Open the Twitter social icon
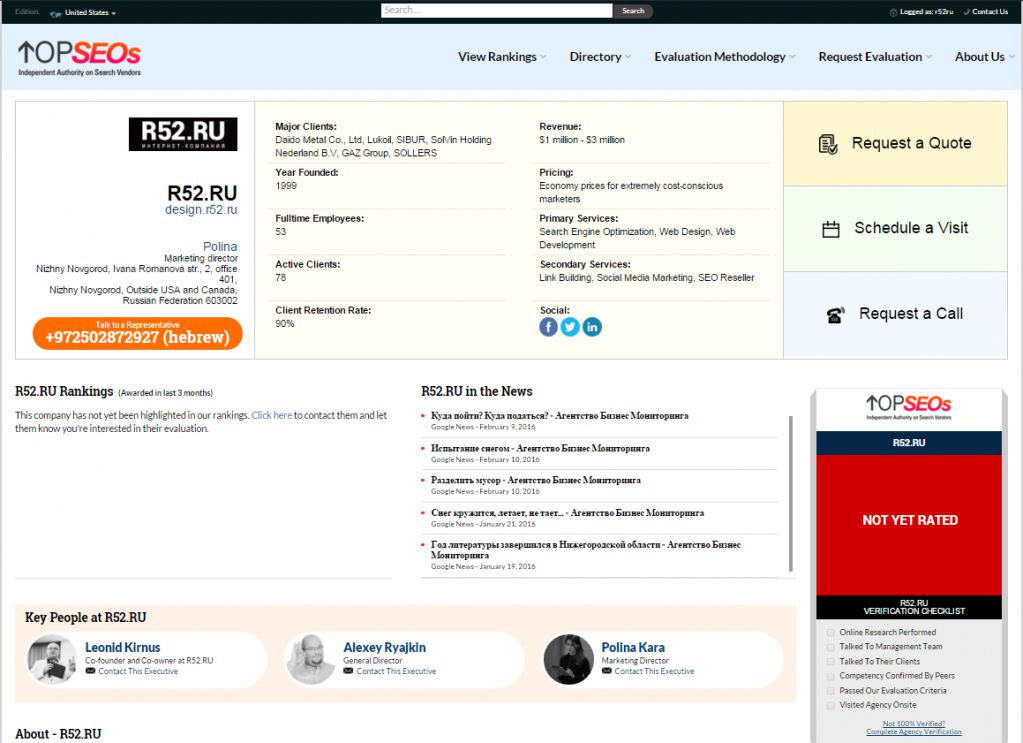Image resolution: width=1023 pixels, height=743 pixels. point(570,327)
